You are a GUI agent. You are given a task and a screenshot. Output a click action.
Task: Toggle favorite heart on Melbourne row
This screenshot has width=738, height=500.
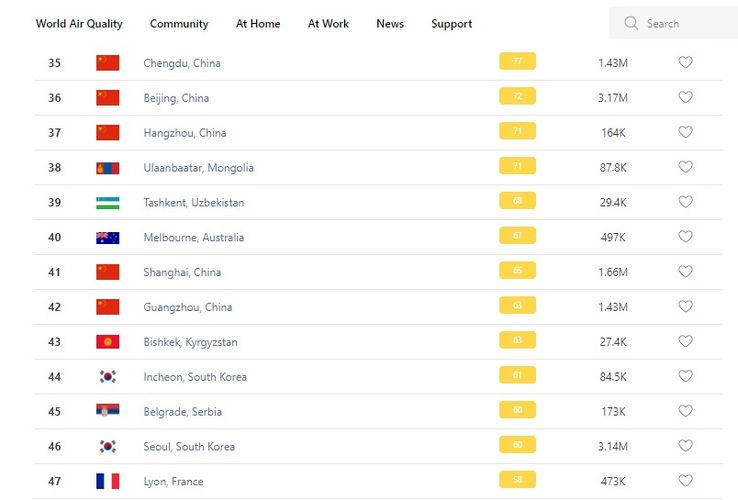(x=685, y=237)
